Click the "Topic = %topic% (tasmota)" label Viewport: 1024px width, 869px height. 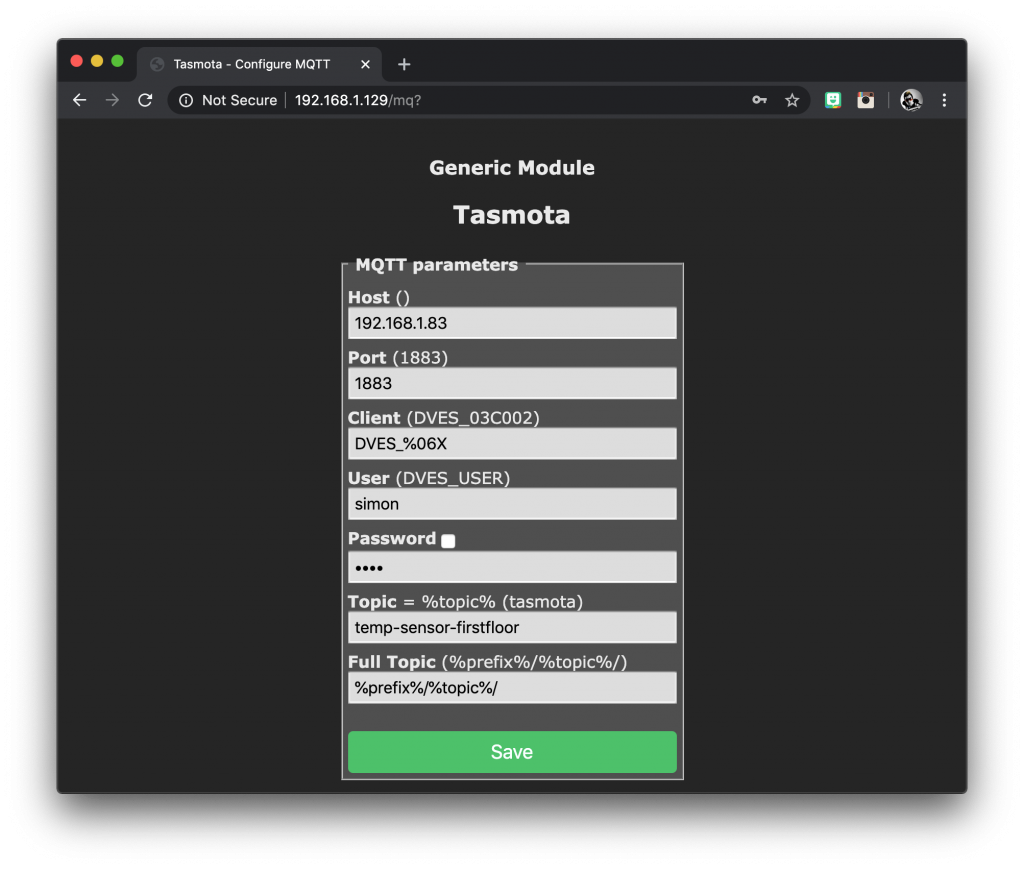(x=466, y=601)
